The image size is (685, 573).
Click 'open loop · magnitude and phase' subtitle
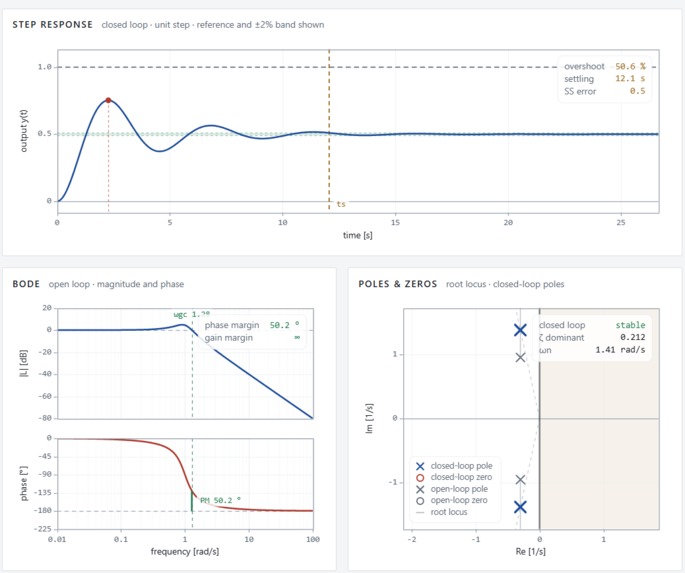[116, 284]
